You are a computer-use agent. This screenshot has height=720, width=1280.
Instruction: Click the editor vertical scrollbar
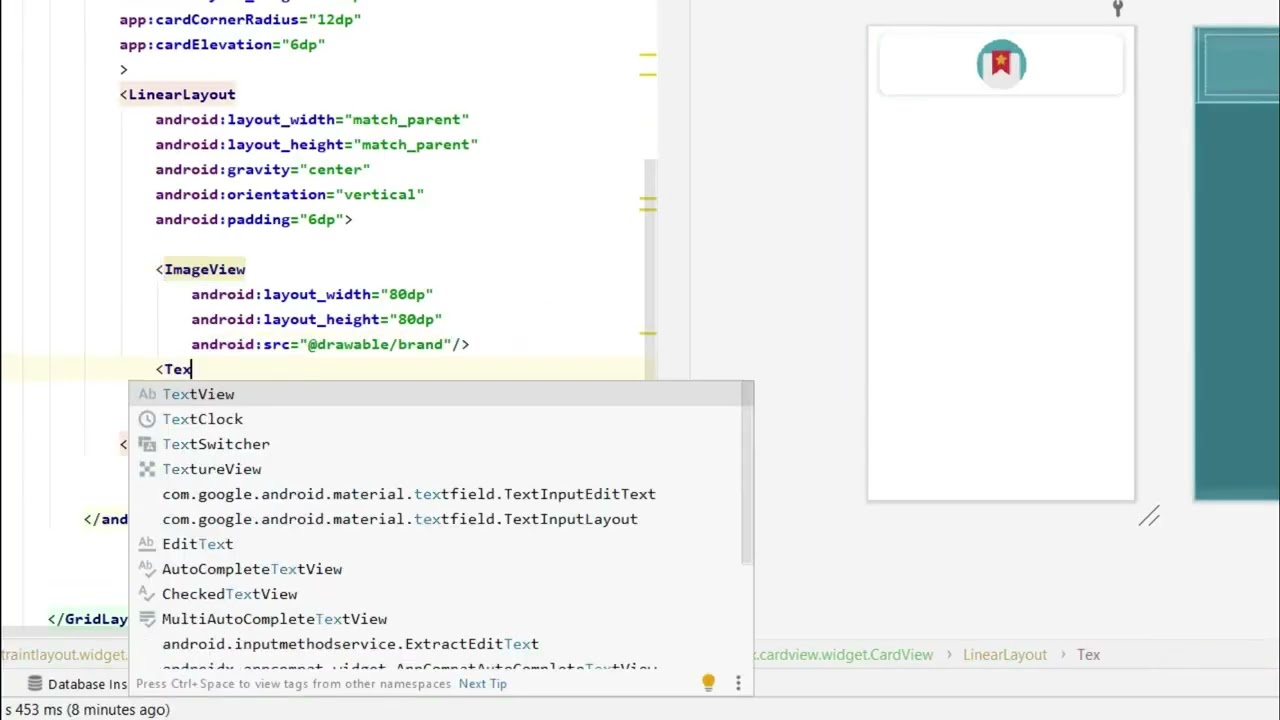tap(649, 270)
